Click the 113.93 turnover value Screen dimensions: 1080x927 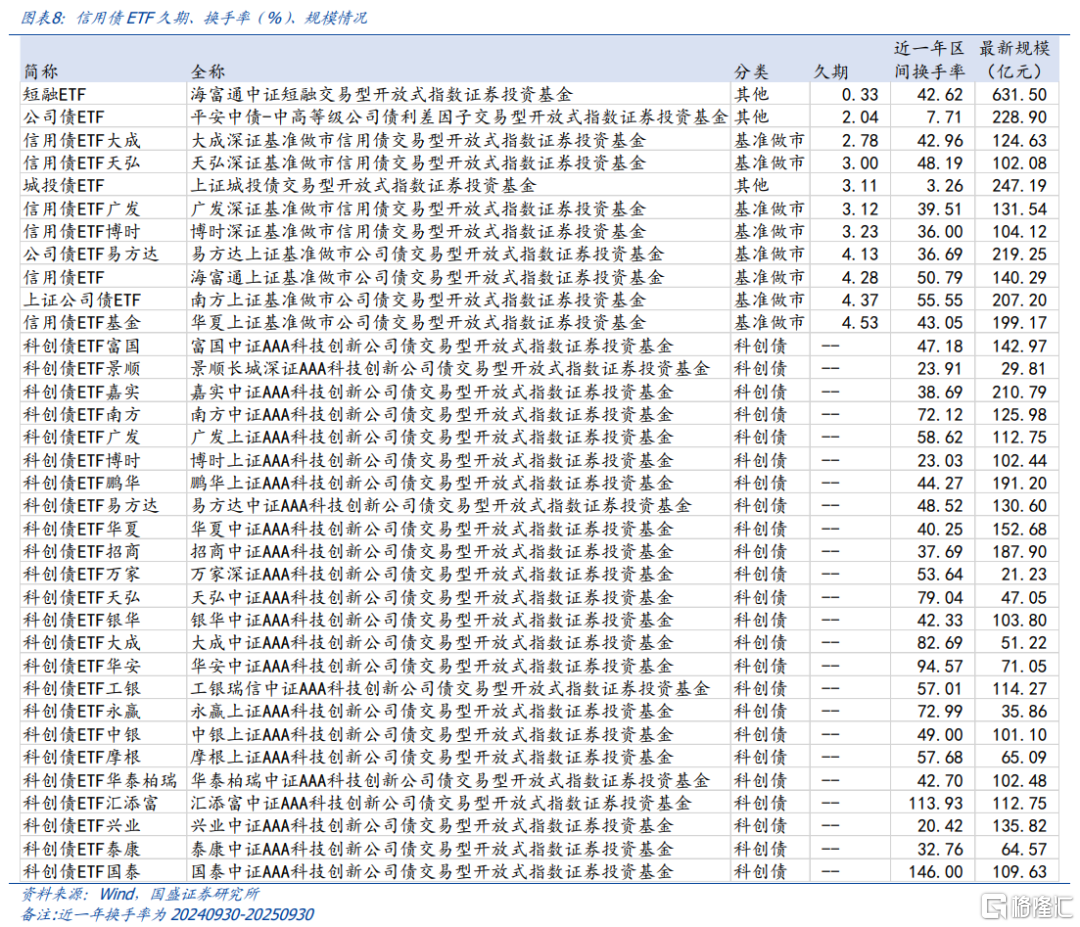click(x=936, y=803)
